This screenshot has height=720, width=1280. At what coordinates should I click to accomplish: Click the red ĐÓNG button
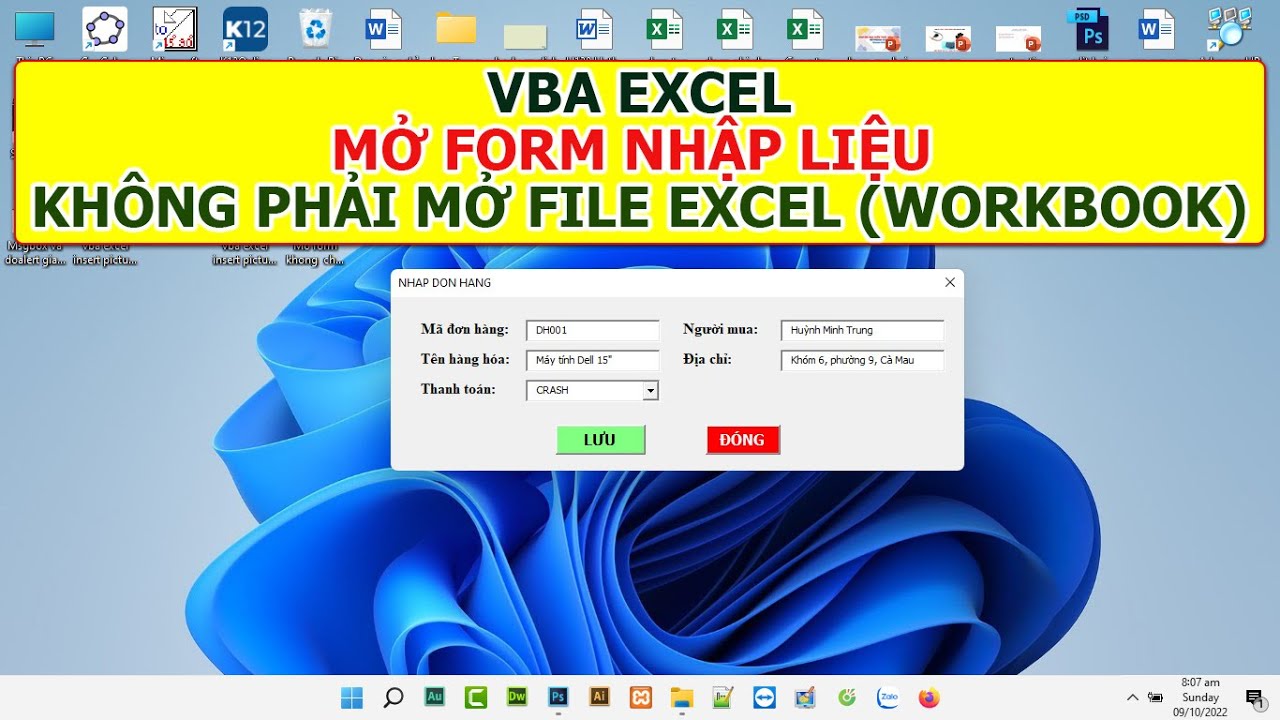click(x=743, y=440)
